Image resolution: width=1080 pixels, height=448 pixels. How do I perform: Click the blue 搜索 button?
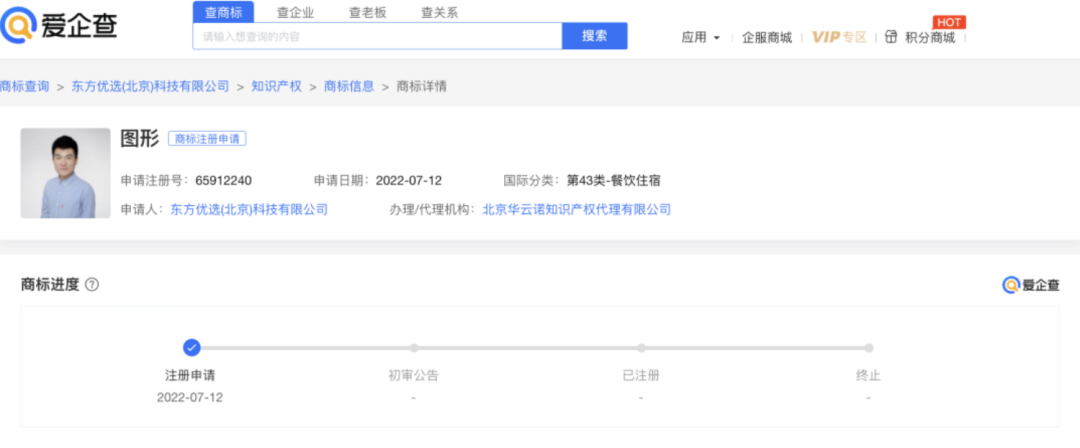594,36
